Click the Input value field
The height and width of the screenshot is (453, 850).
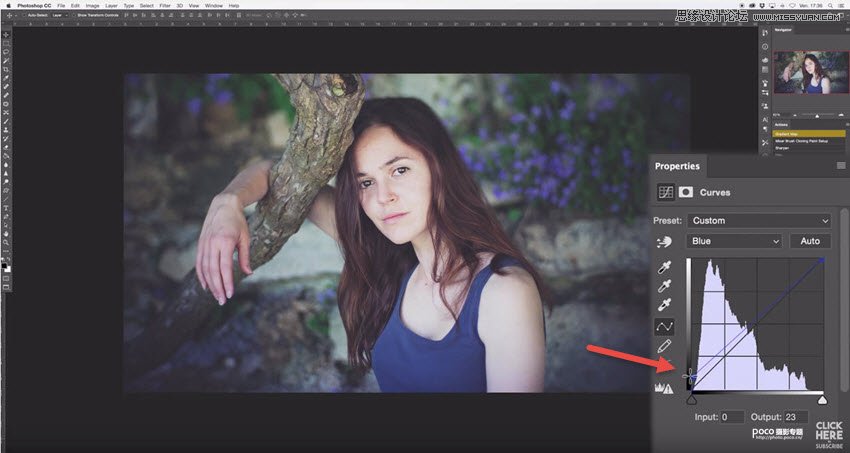[x=732, y=417]
